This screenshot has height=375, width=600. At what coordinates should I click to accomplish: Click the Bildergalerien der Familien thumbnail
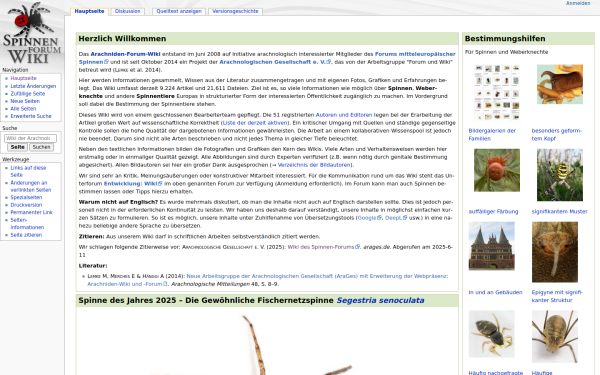click(x=497, y=92)
